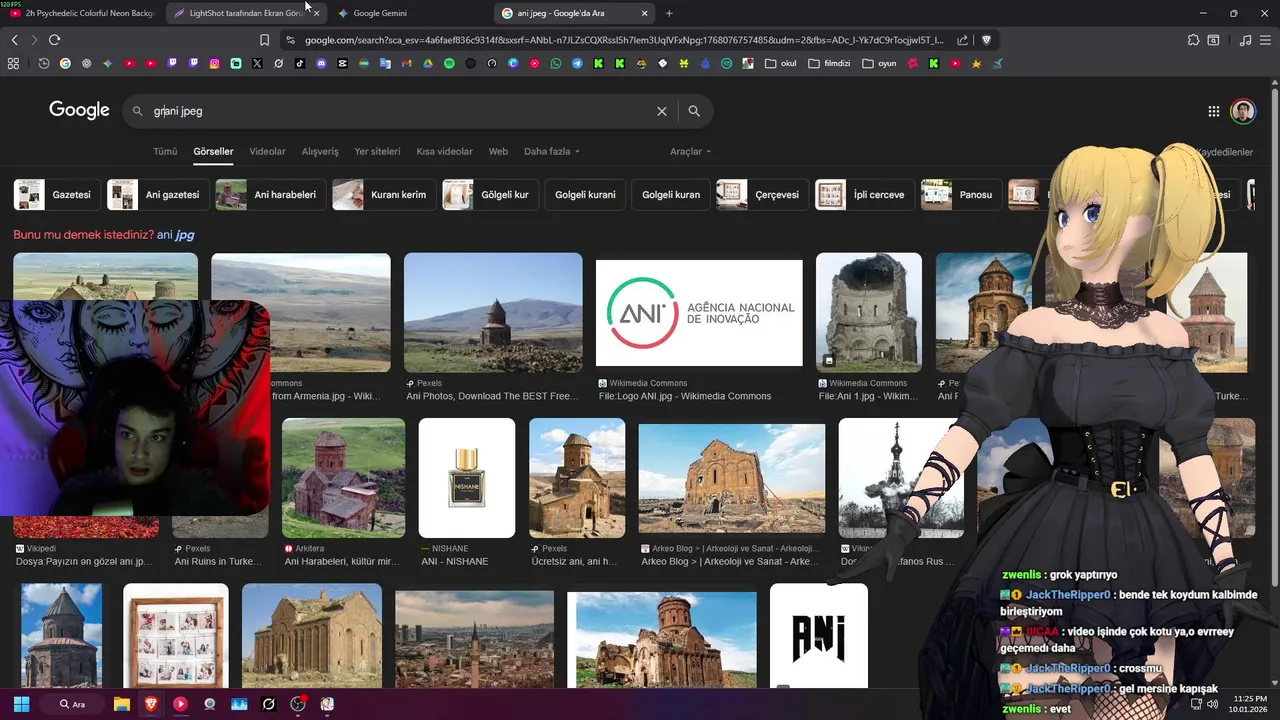Open the filmdizi bookmarks folder
Image resolution: width=1280 pixels, height=720 pixels.
829,63
